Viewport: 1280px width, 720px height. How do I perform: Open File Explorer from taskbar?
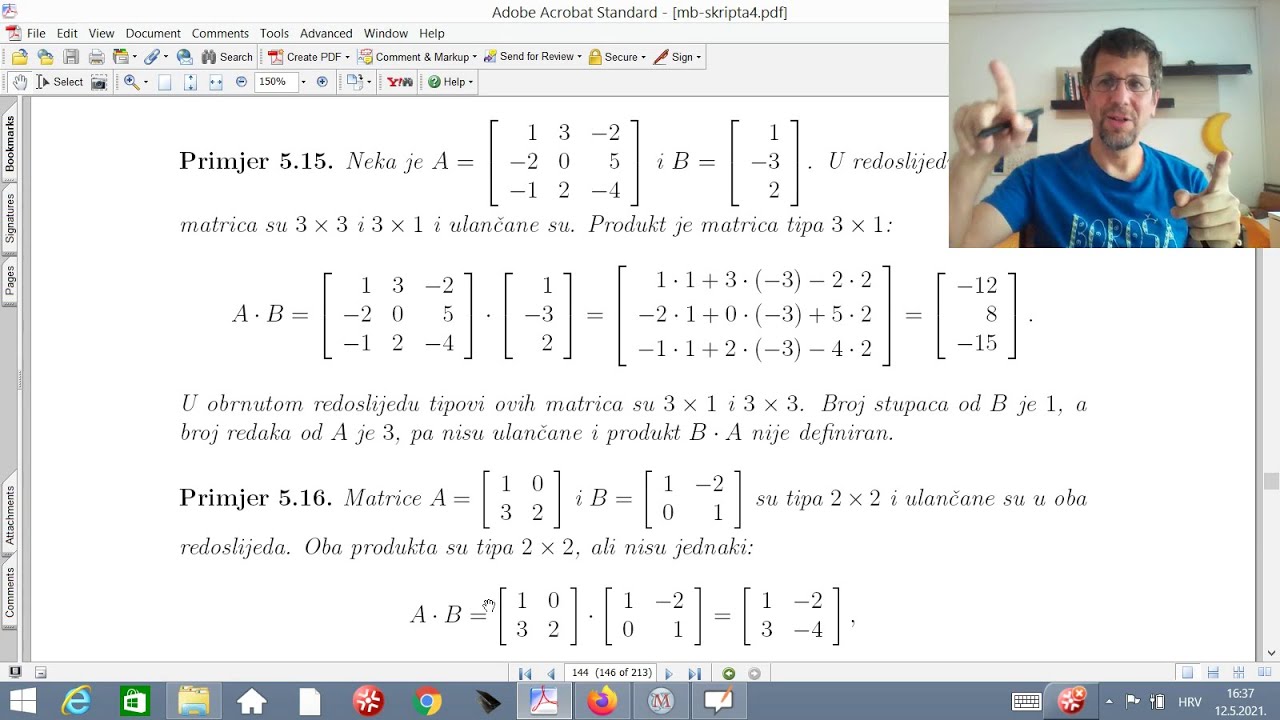point(194,702)
